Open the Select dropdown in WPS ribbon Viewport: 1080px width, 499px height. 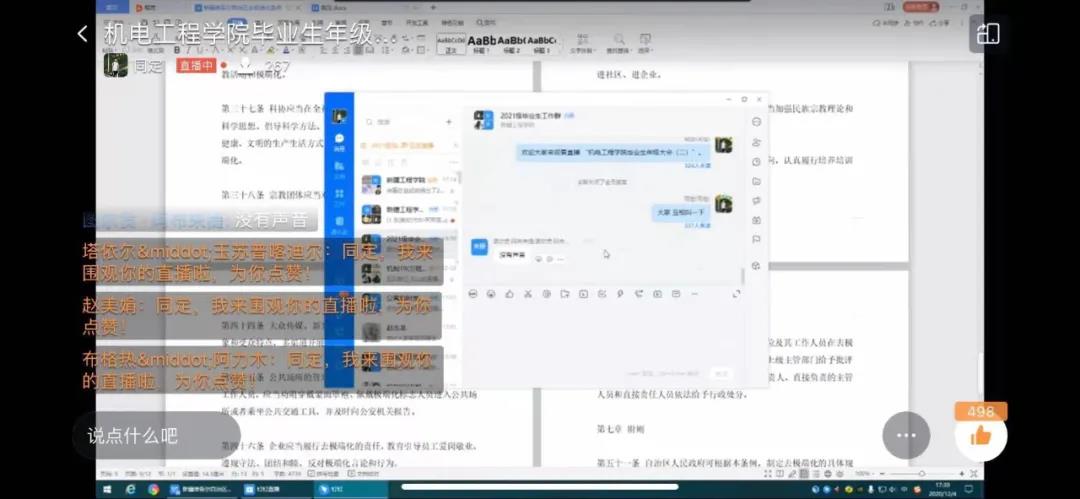(x=645, y=43)
